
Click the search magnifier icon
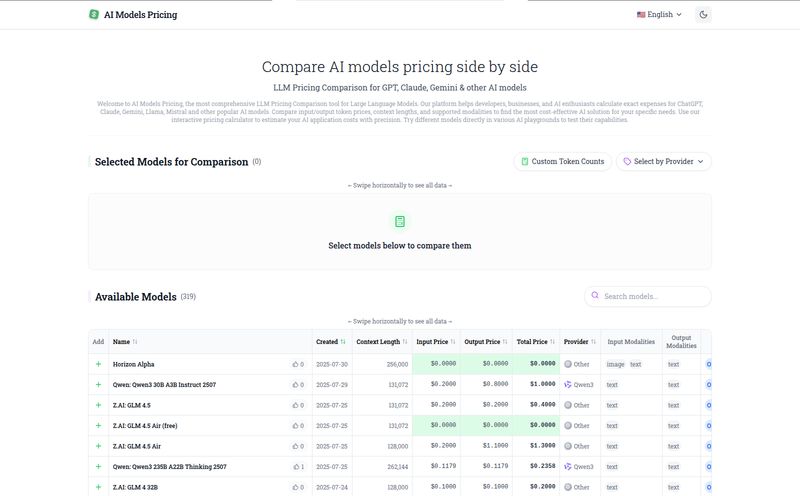(x=595, y=295)
